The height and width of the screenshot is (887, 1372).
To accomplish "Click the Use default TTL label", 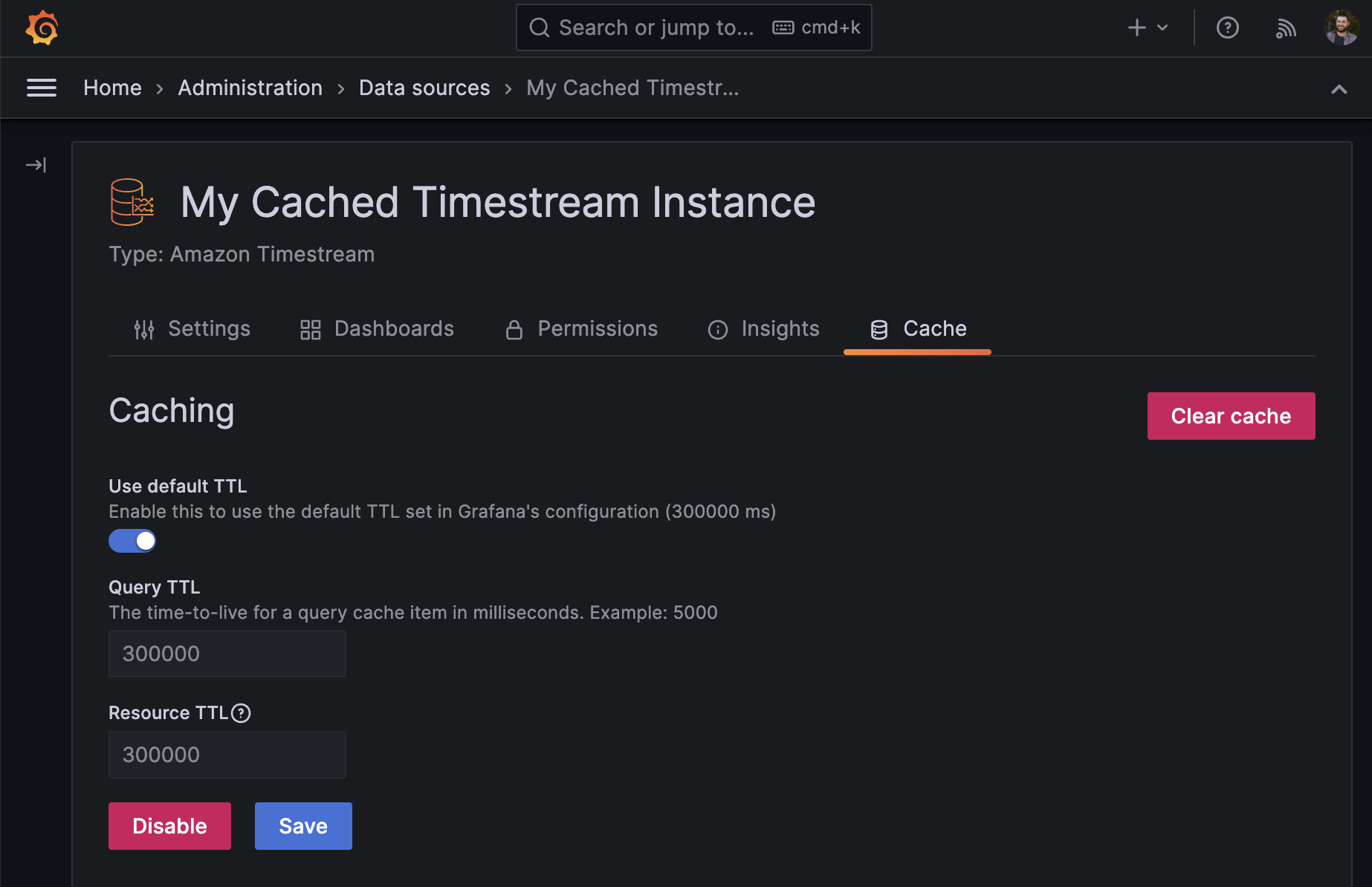I will coord(178,486).
